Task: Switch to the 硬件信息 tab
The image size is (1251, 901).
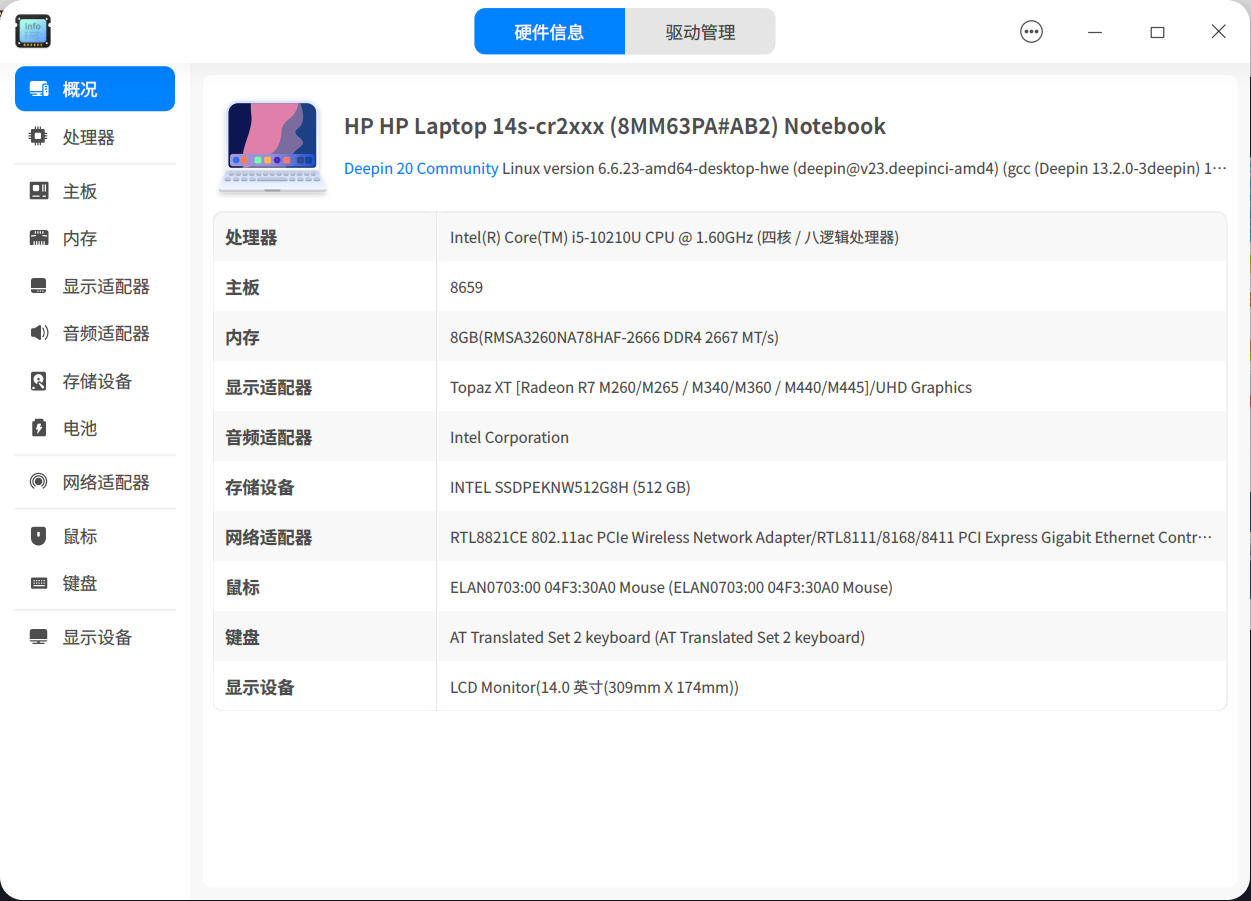Action: click(x=549, y=32)
